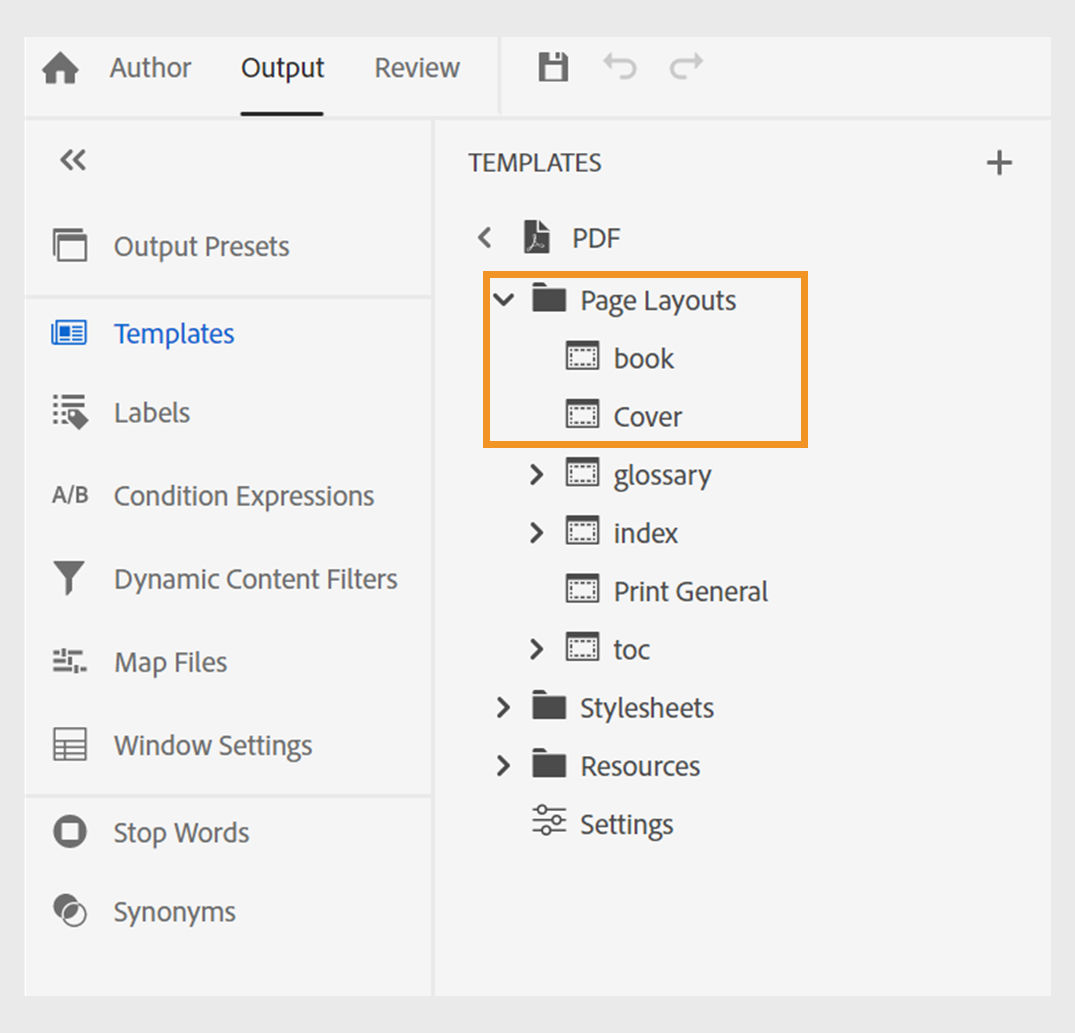This screenshot has height=1033, width=1075.
Task: Open the Settings item in the template tree
Action: coord(626,823)
